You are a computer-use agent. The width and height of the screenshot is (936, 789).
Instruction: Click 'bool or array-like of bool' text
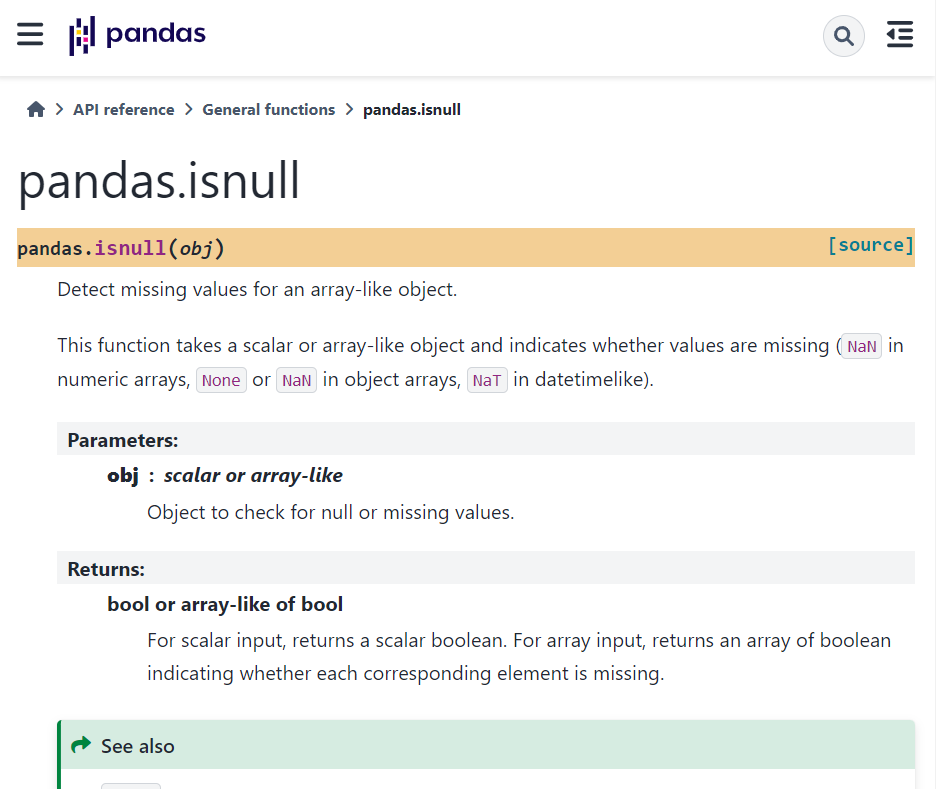tap(225, 605)
